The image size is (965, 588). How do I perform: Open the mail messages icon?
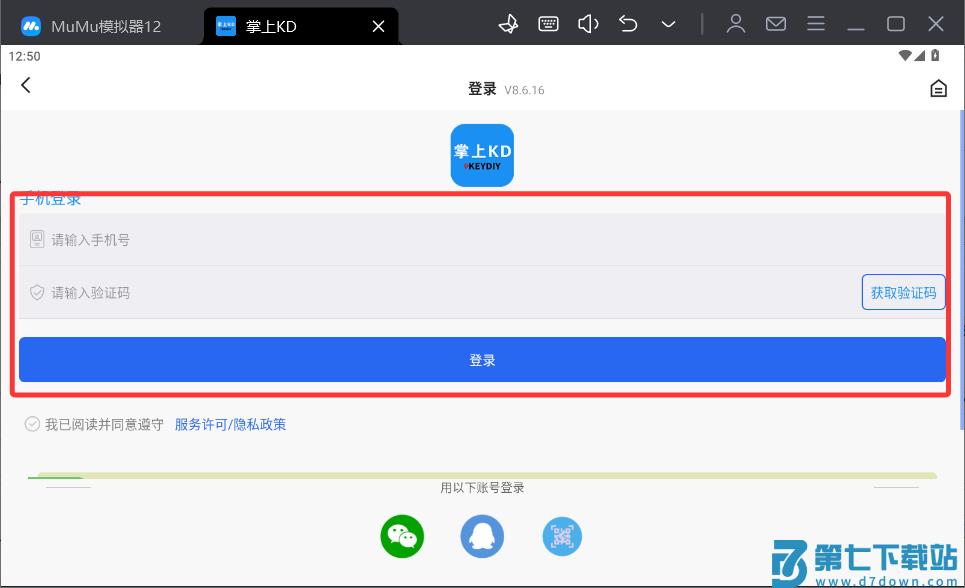[x=775, y=24]
